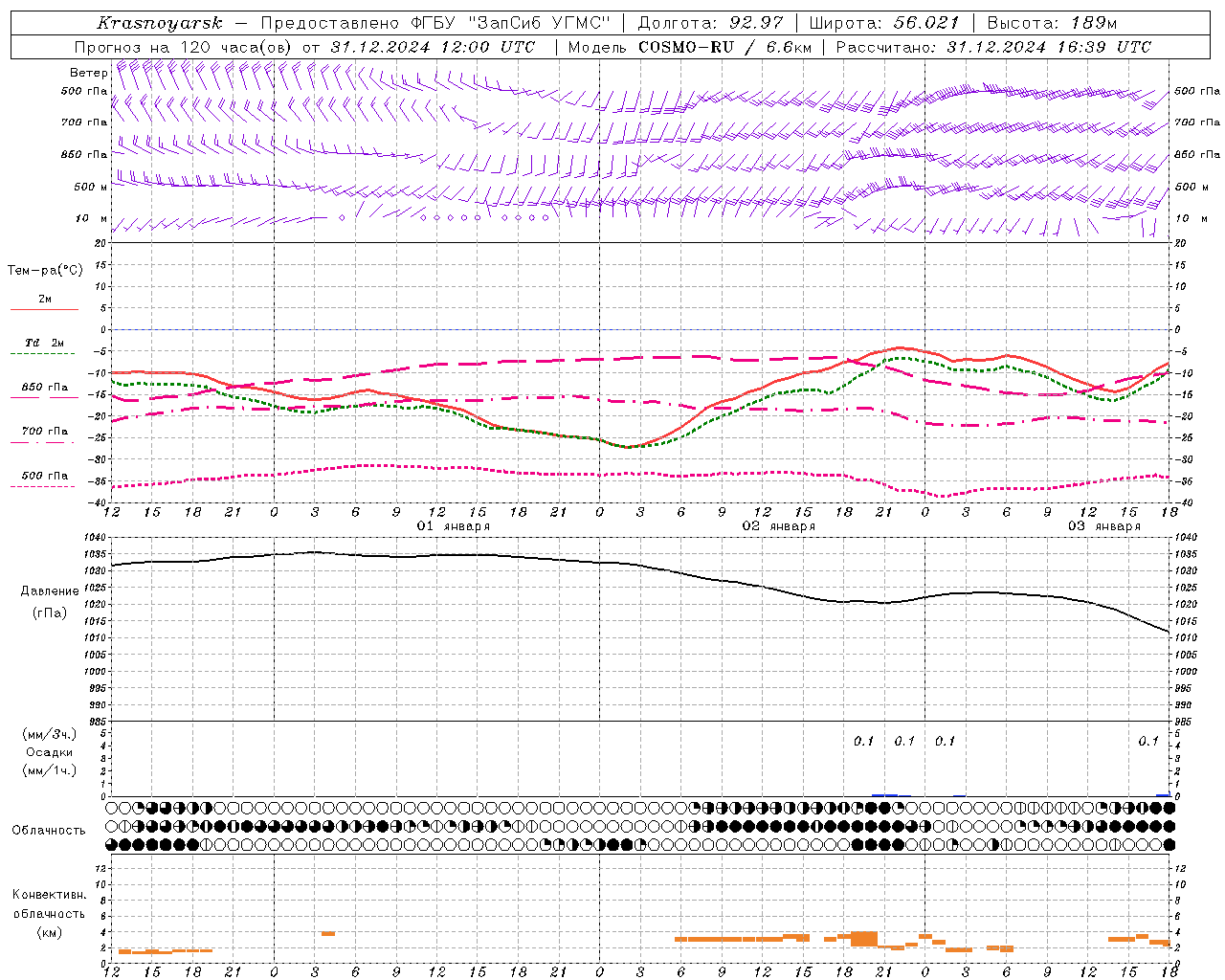Click "700 гПа" label right of wind panel
The image size is (1225, 980).
click(x=1197, y=122)
